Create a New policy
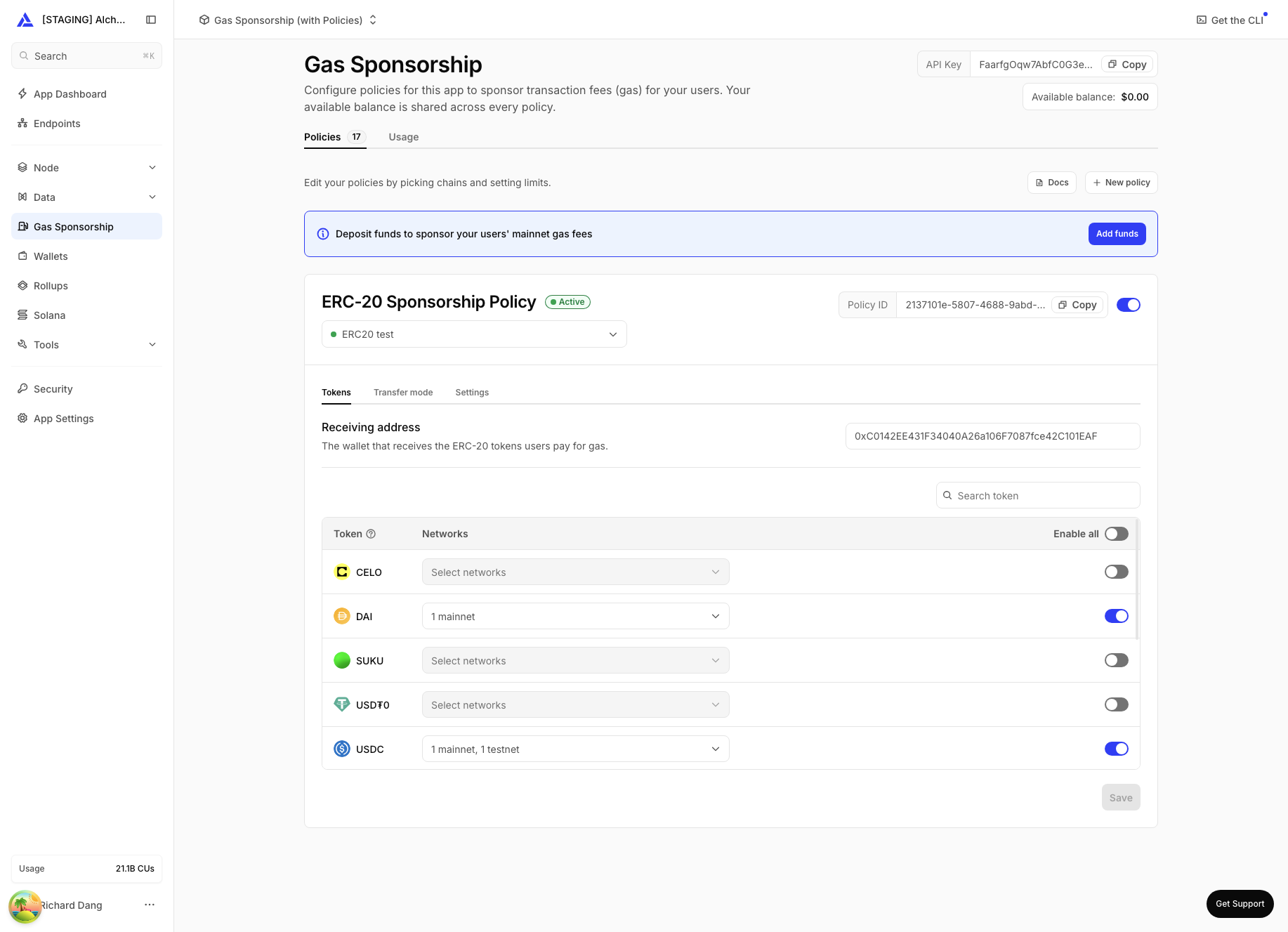 click(1122, 183)
